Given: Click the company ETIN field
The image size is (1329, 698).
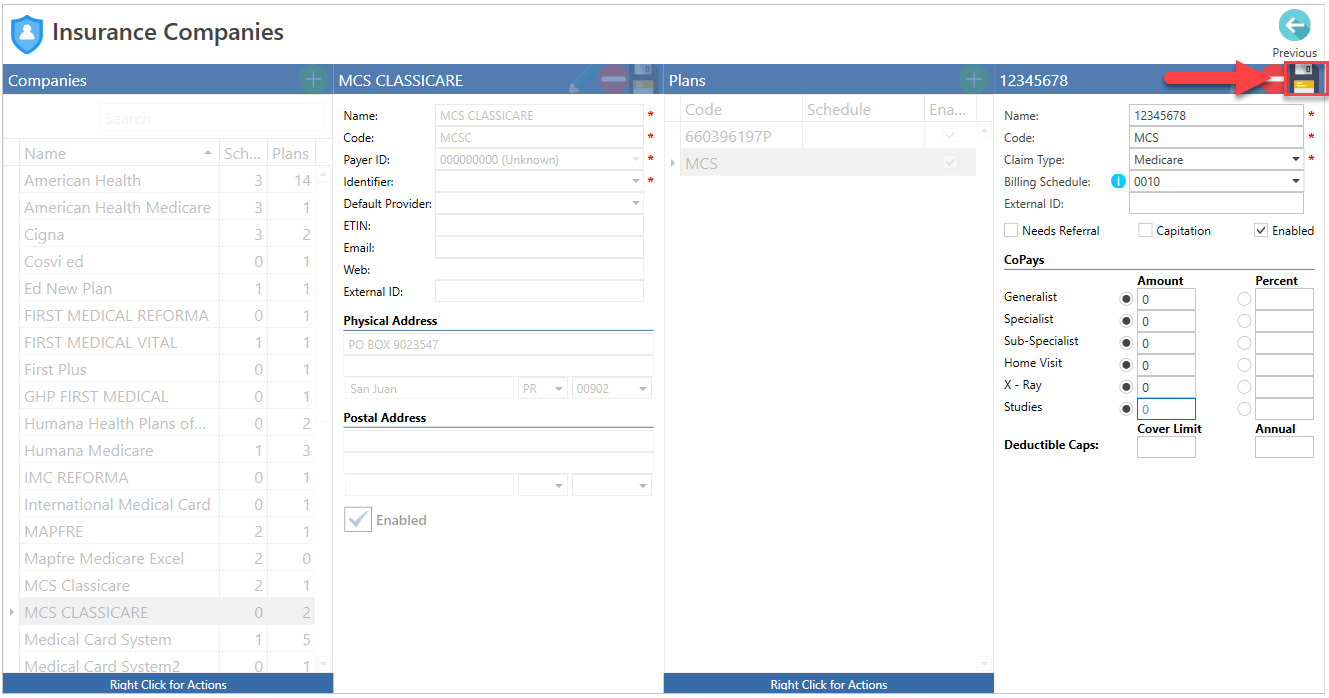Looking at the screenshot, I should 539,226.
